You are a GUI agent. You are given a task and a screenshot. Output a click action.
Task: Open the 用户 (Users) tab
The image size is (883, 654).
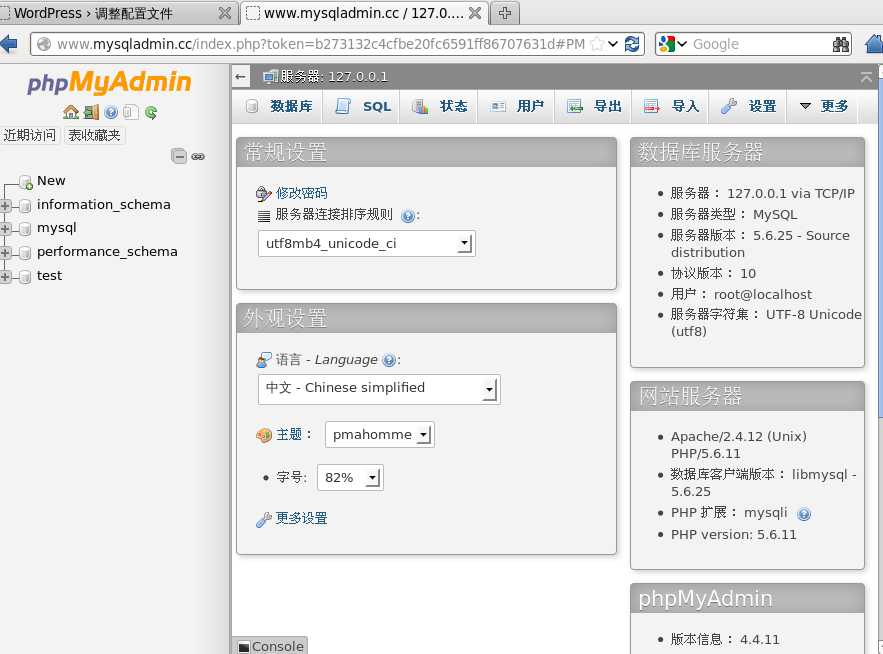pos(516,106)
